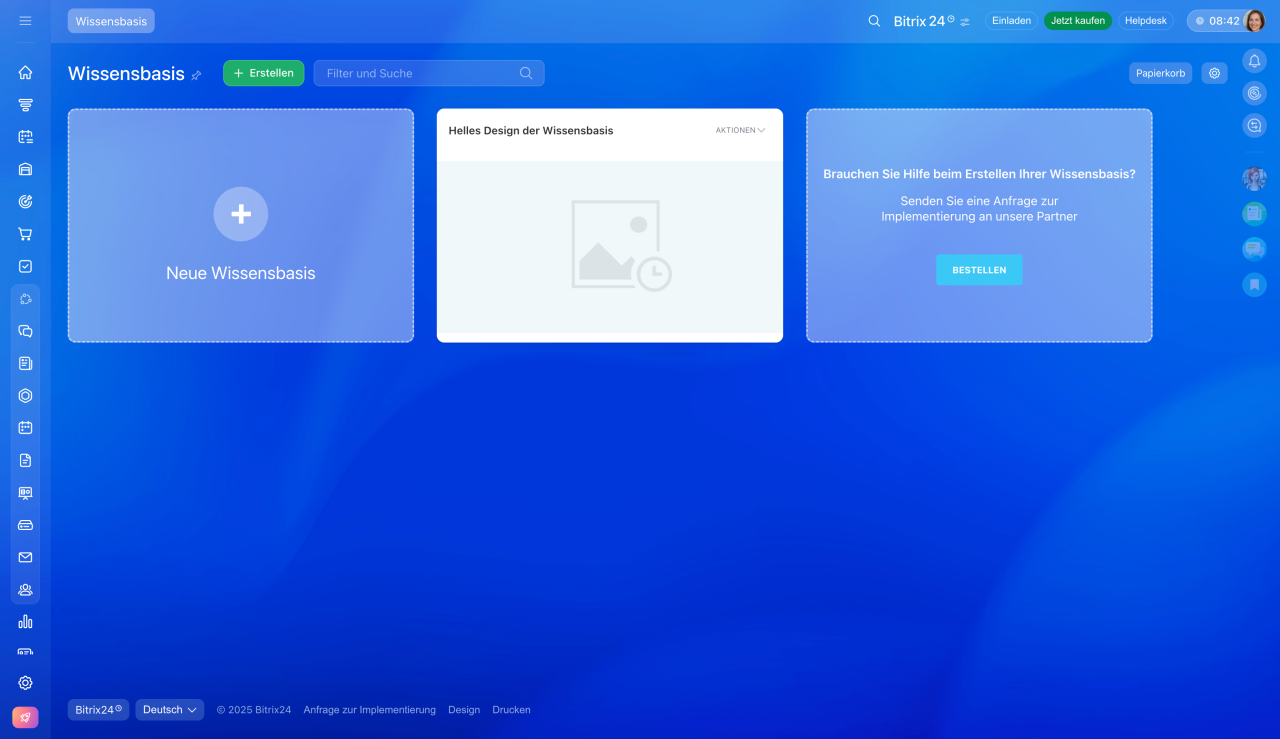Open the purple-haired assistant avatar on the right
This screenshot has width=1280, height=739.
1254,179
